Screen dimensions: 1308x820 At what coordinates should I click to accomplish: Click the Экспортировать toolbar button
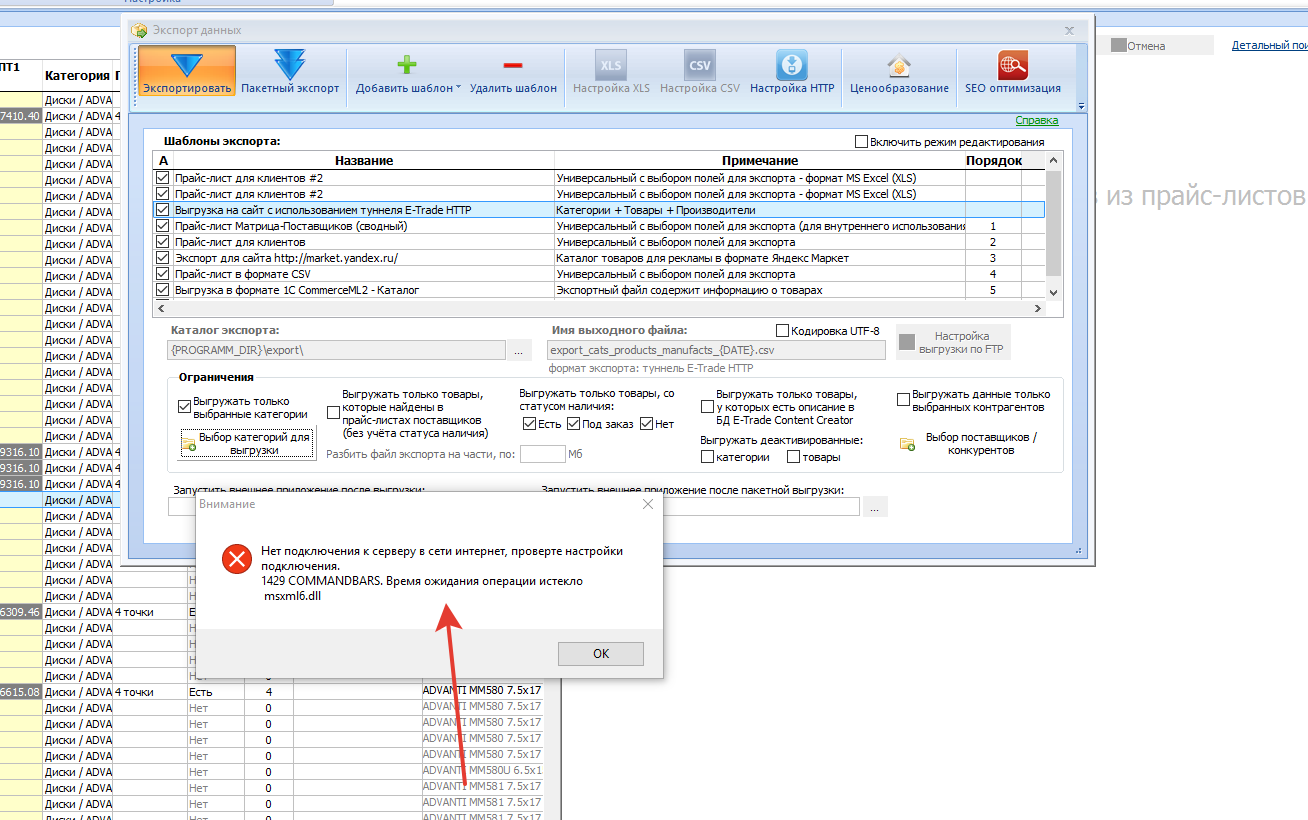[x=187, y=71]
